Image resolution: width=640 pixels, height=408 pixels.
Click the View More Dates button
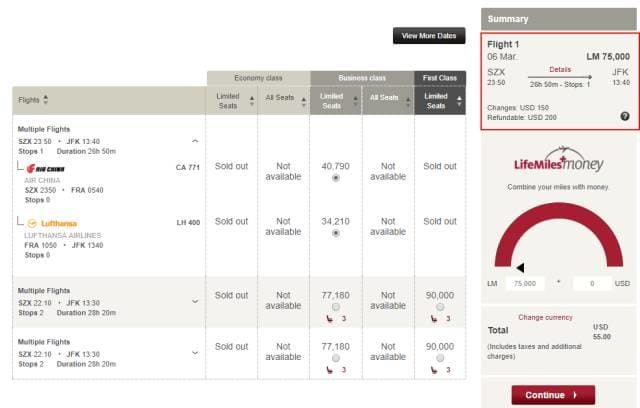(x=429, y=36)
